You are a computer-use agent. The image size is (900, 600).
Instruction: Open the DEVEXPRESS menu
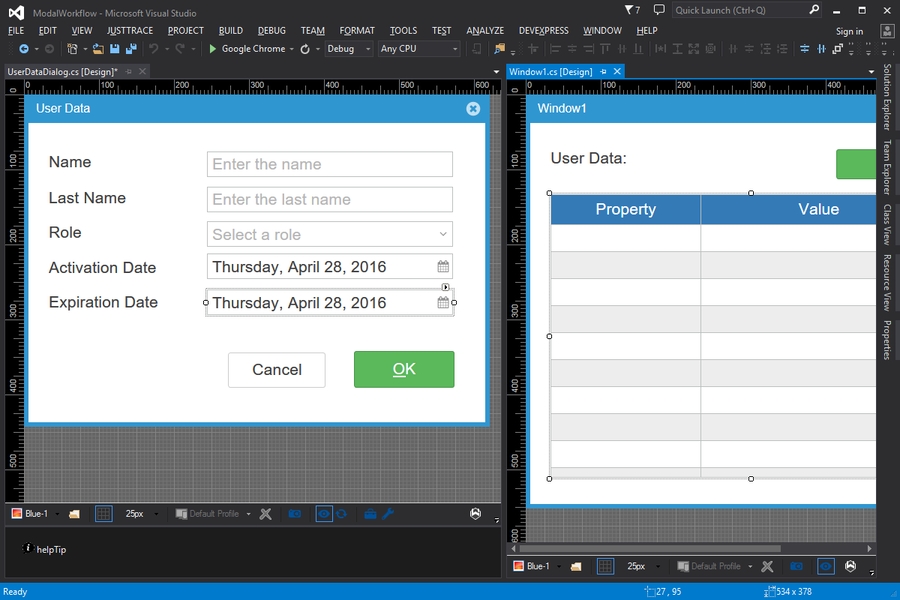click(x=546, y=31)
